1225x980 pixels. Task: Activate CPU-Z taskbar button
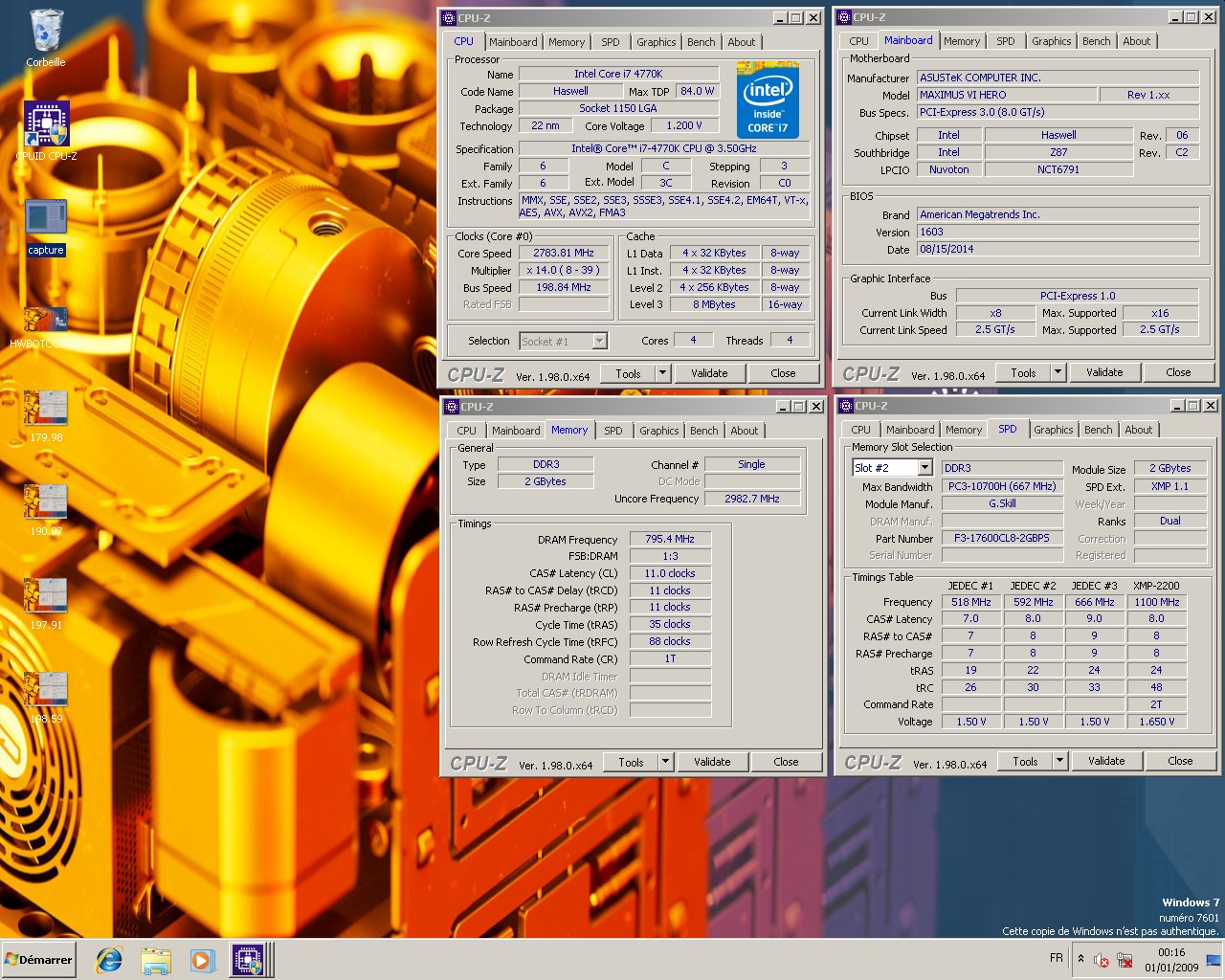point(249,960)
